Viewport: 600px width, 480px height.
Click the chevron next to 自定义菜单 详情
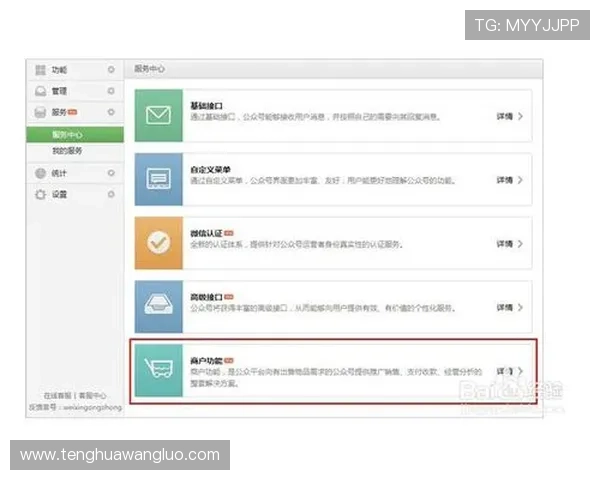(520, 180)
